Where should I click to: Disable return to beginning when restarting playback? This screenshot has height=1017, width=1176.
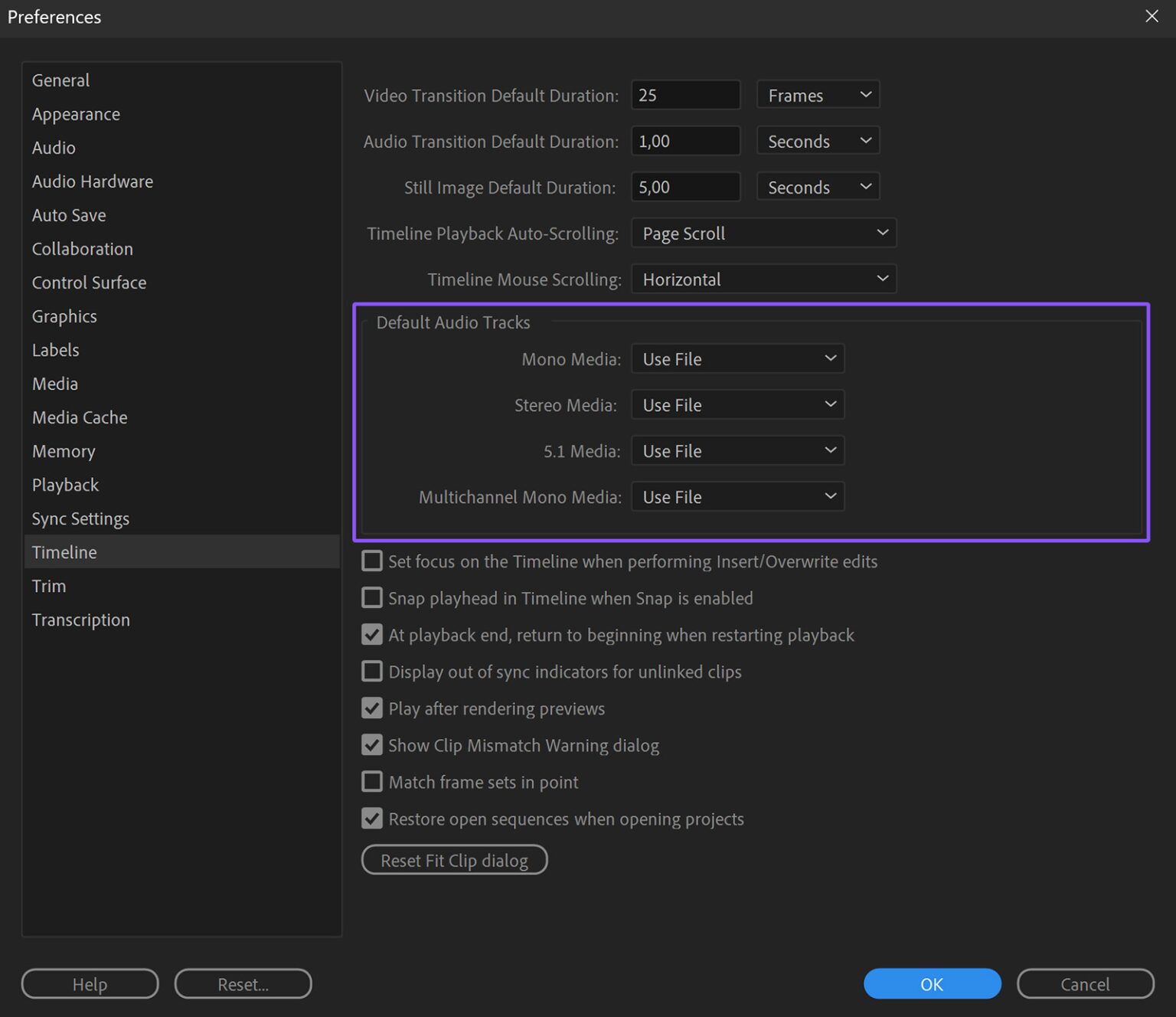tap(371, 634)
